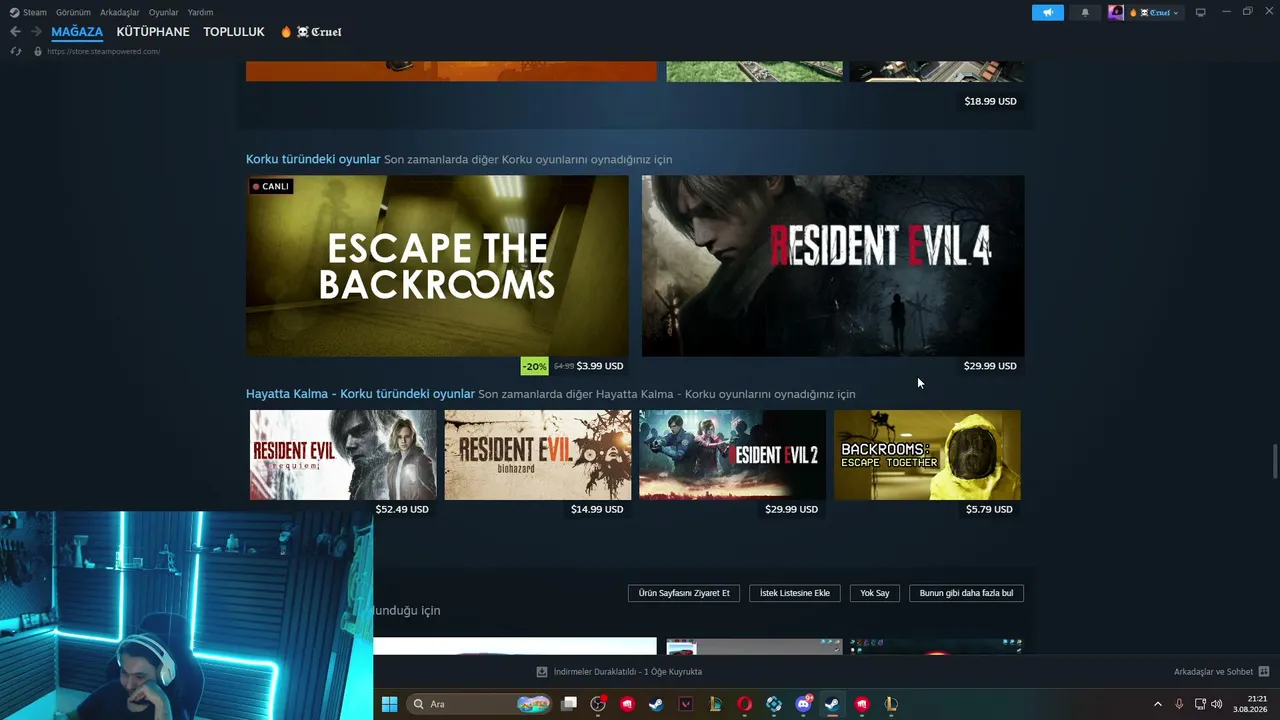1280x720 pixels.
Task: Switch to the TOPLULUK tab
Action: click(x=234, y=32)
